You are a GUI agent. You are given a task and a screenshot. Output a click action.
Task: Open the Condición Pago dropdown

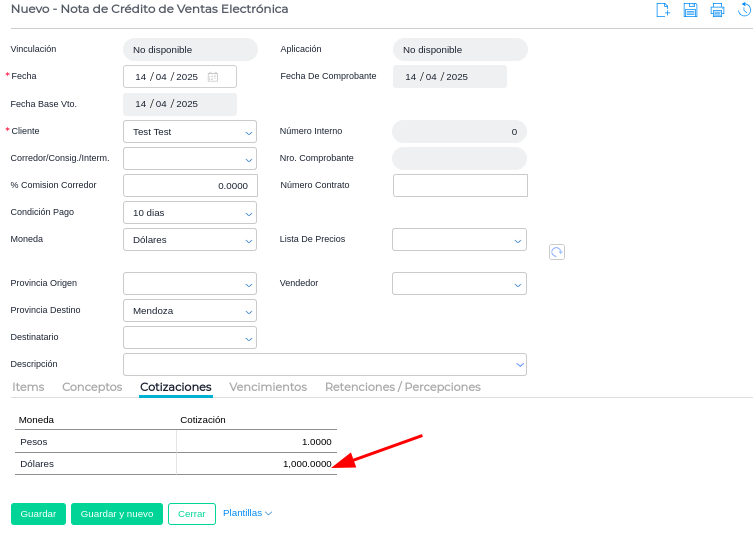(248, 213)
